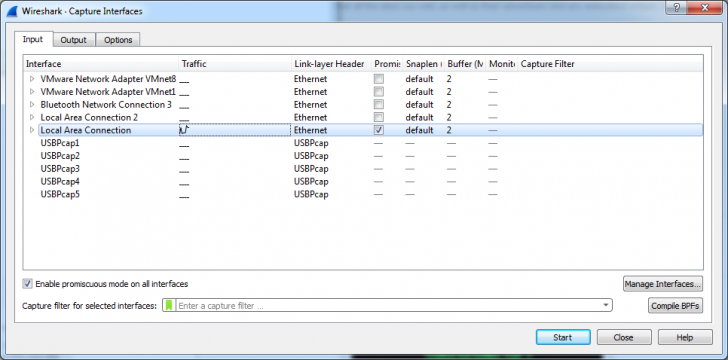Select VMware Network Adapter VMnet1 interface

click(x=108, y=92)
